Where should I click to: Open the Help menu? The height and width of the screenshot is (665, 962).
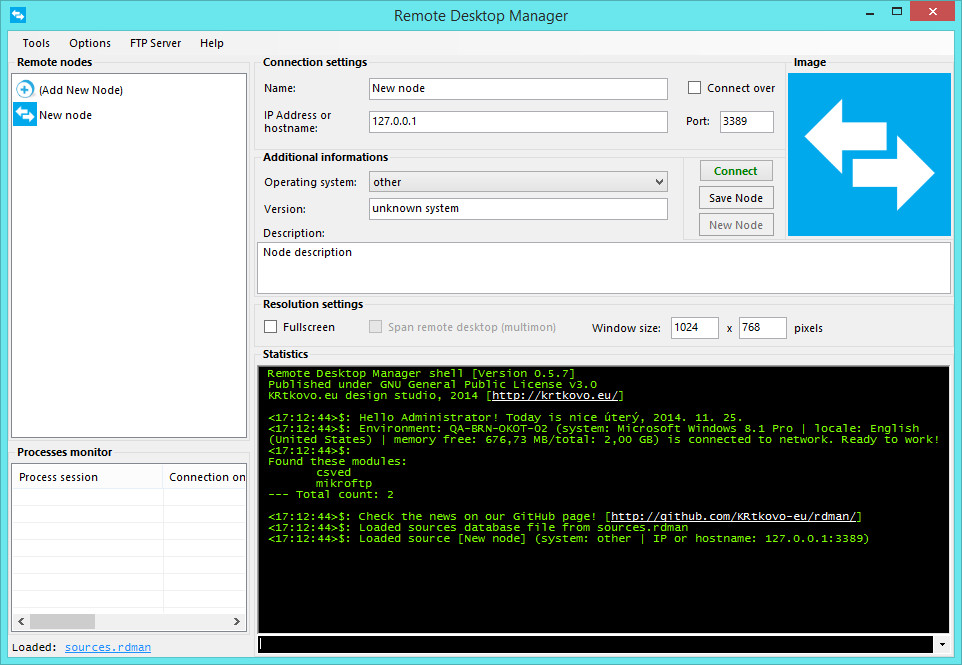[x=212, y=43]
